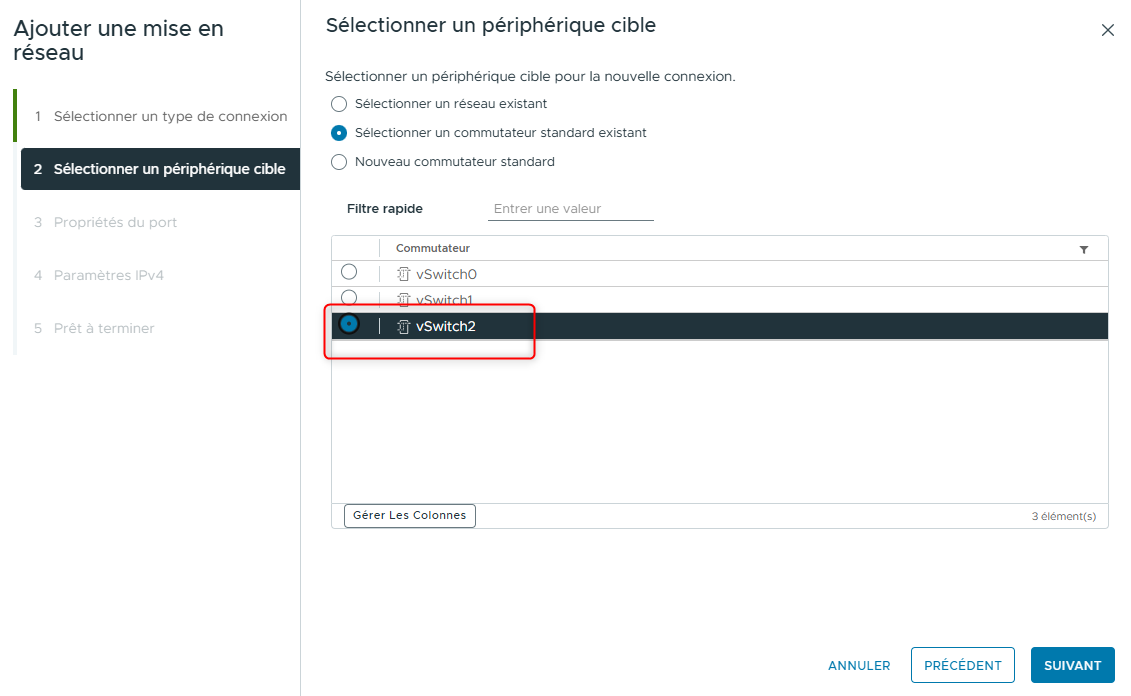Click the switch icon next to vSwitch1
Image resolution: width=1131 pixels, height=696 pixels.
[404, 299]
